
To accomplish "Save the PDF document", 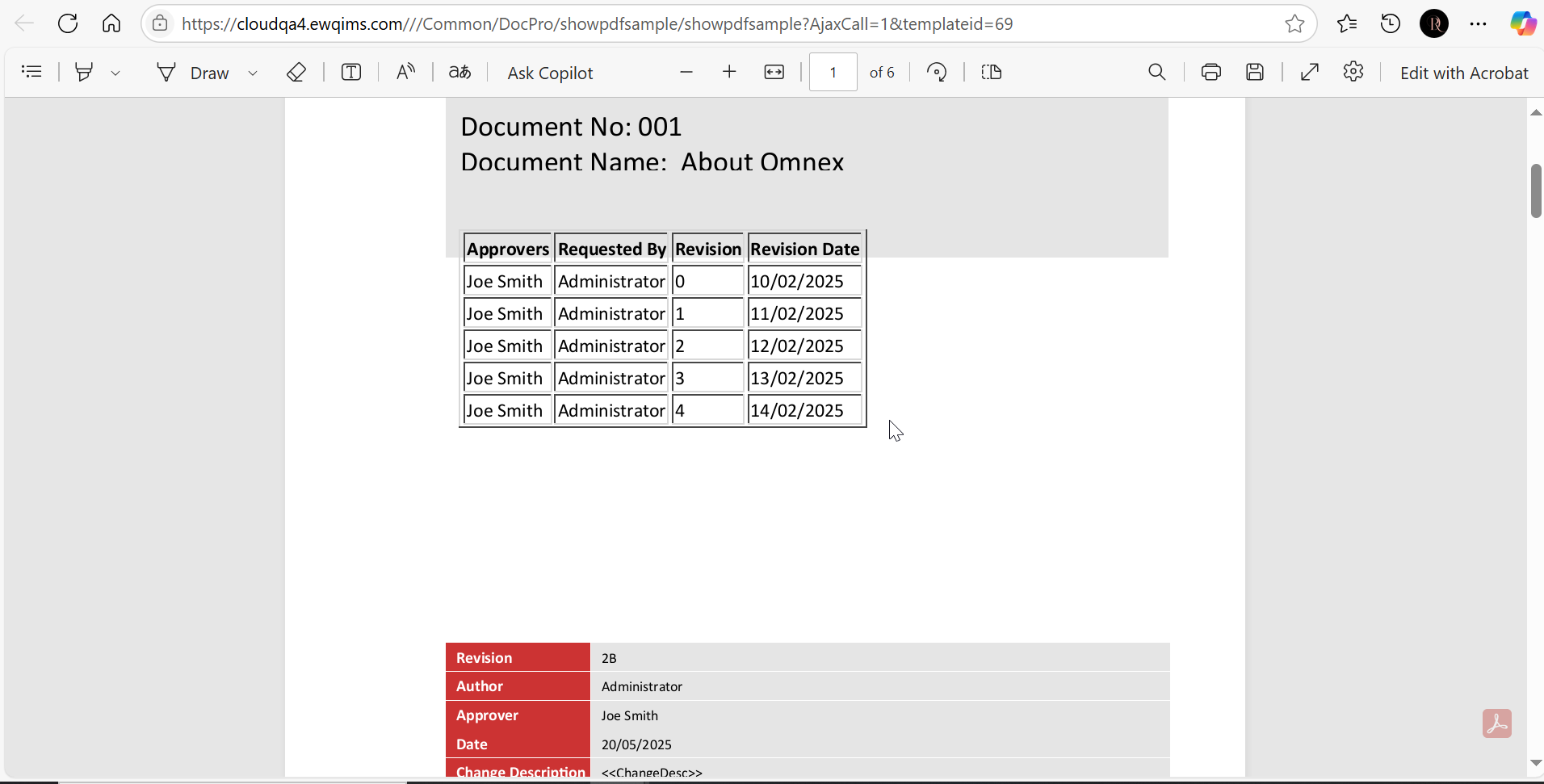I will tap(1254, 72).
